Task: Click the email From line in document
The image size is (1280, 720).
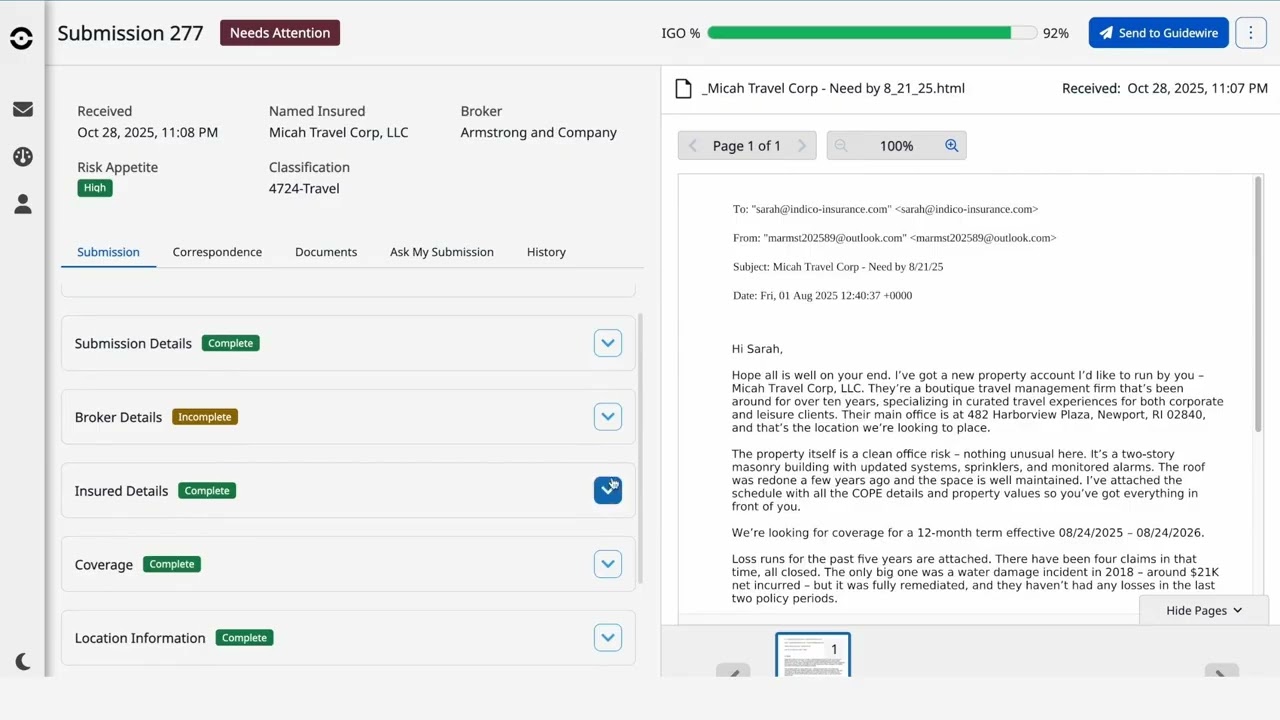Action: click(895, 238)
